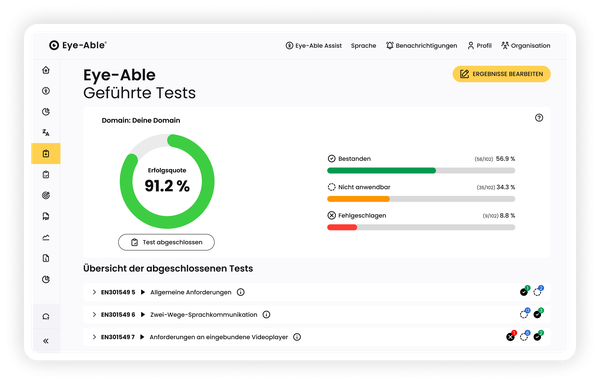The width and height of the screenshot is (600, 383).
Task: Open Benachrichtigungen in the top navigation
Action: (x=421, y=46)
